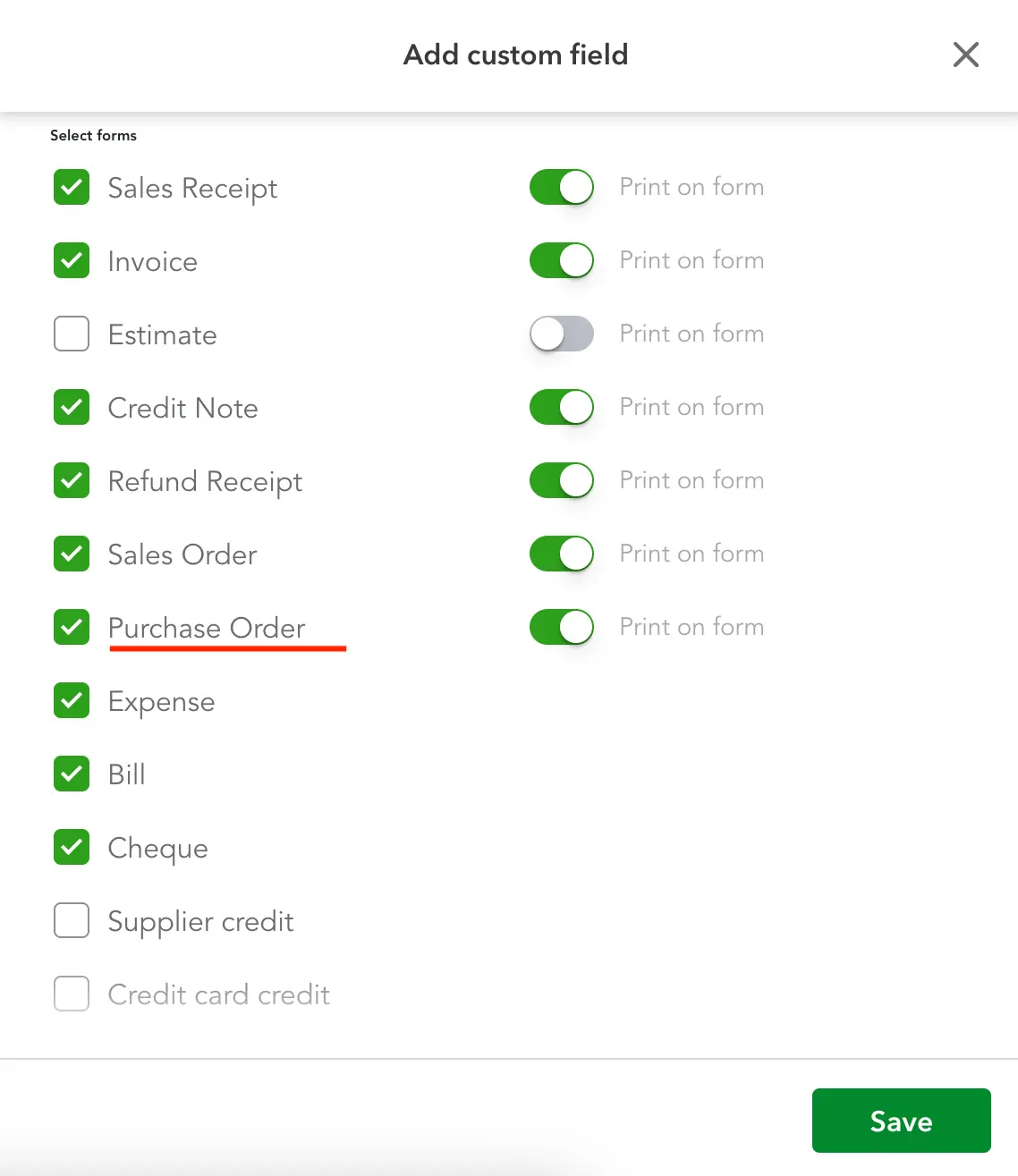The height and width of the screenshot is (1176, 1018).
Task: Close the Add custom field dialog
Action: pyautogui.click(x=966, y=55)
